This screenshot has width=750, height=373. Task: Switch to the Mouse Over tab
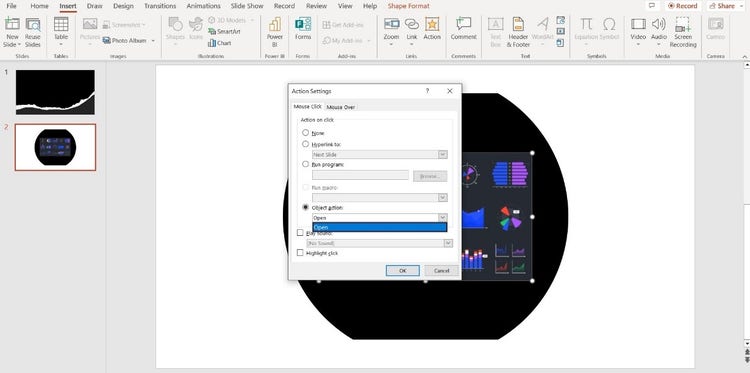(x=341, y=107)
